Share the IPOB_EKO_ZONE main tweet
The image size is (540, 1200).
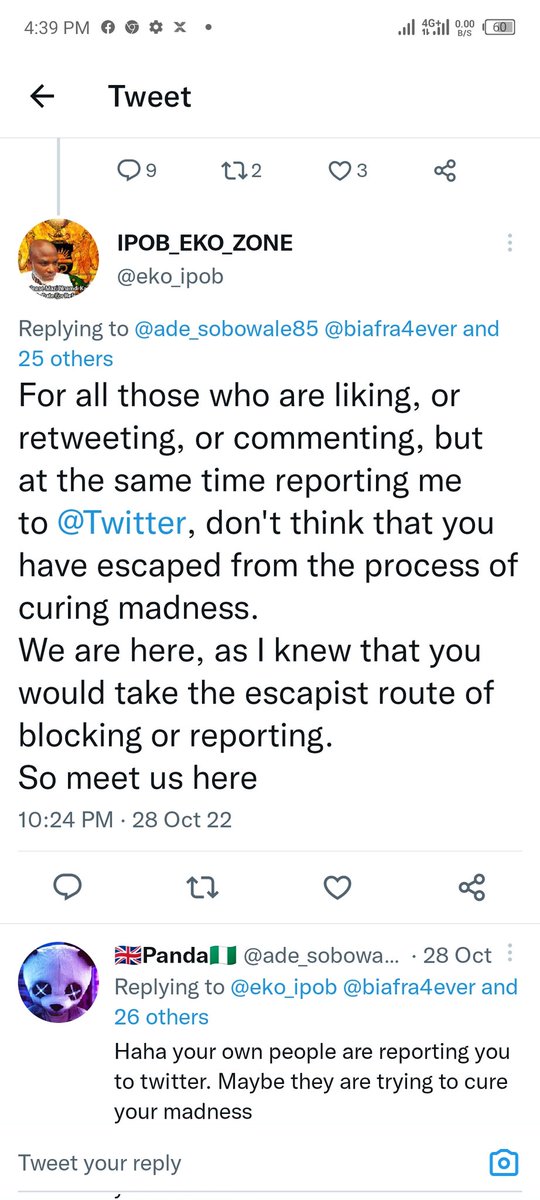(471, 886)
